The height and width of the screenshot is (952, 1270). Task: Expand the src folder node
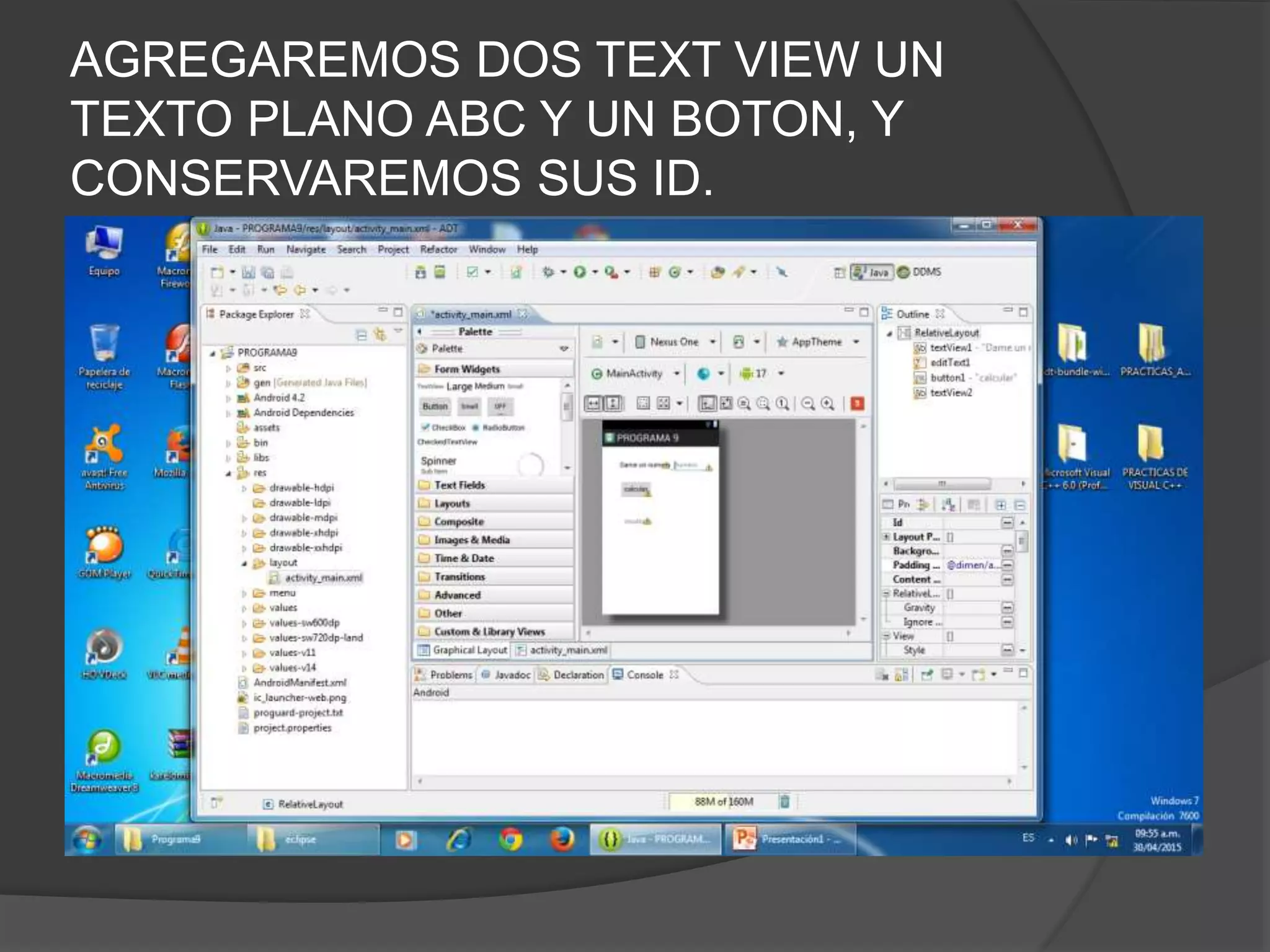click(228, 368)
